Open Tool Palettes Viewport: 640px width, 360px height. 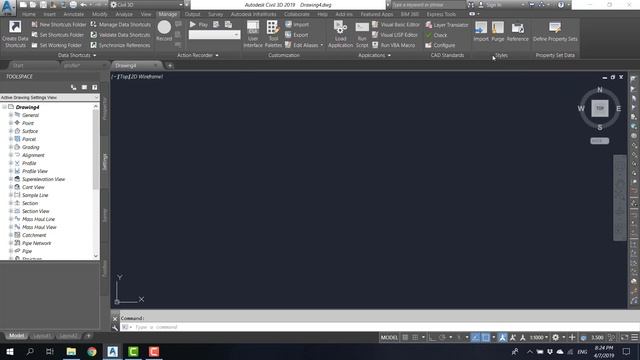pyautogui.click(x=273, y=34)
